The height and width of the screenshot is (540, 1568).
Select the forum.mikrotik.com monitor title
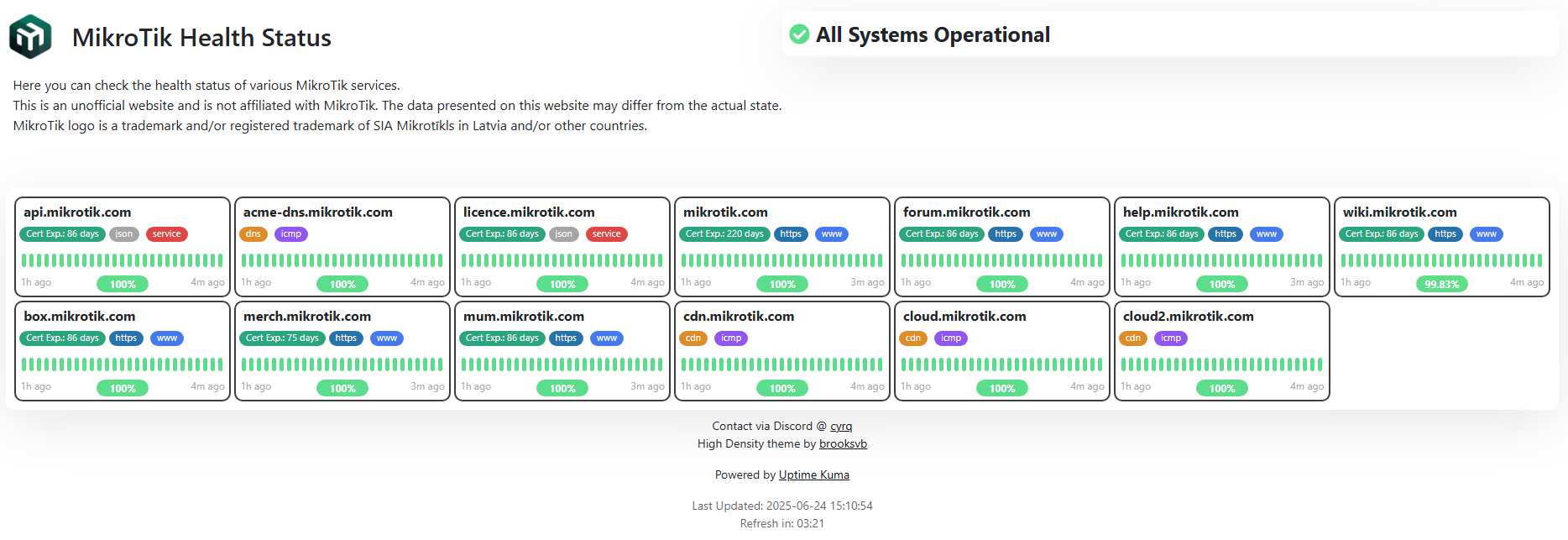pyautogui.click(x=967, y=212)
